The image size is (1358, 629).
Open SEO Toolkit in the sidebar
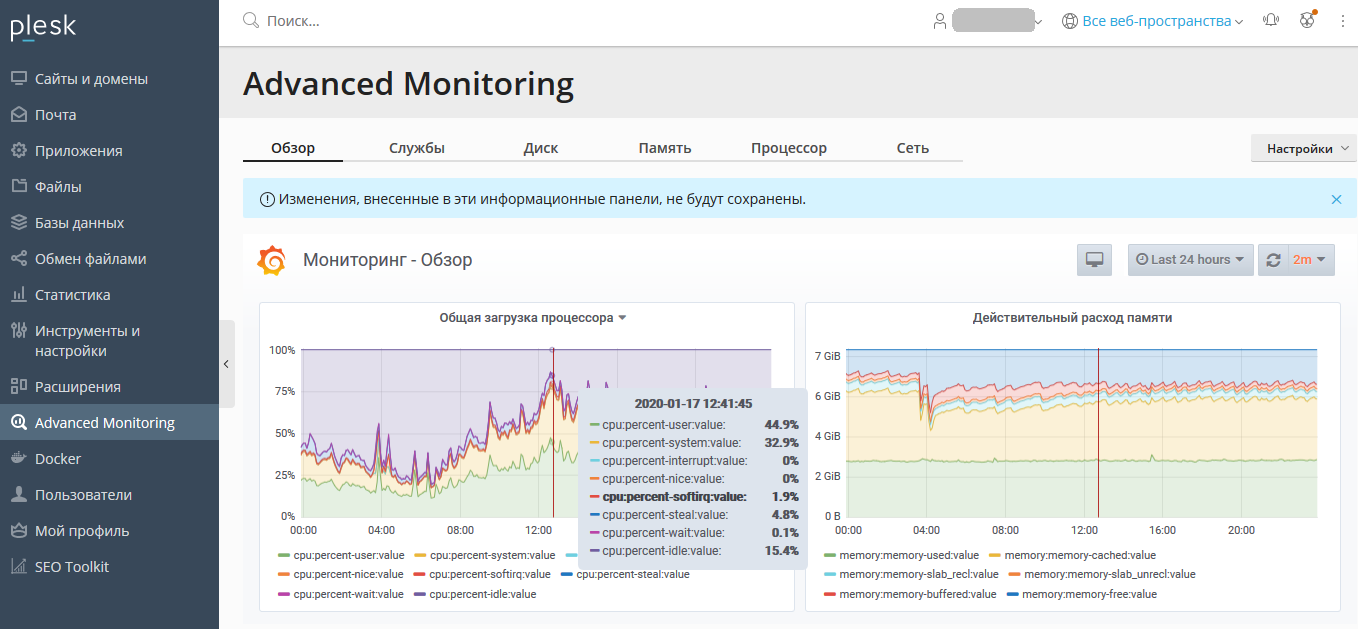(72, 567)
